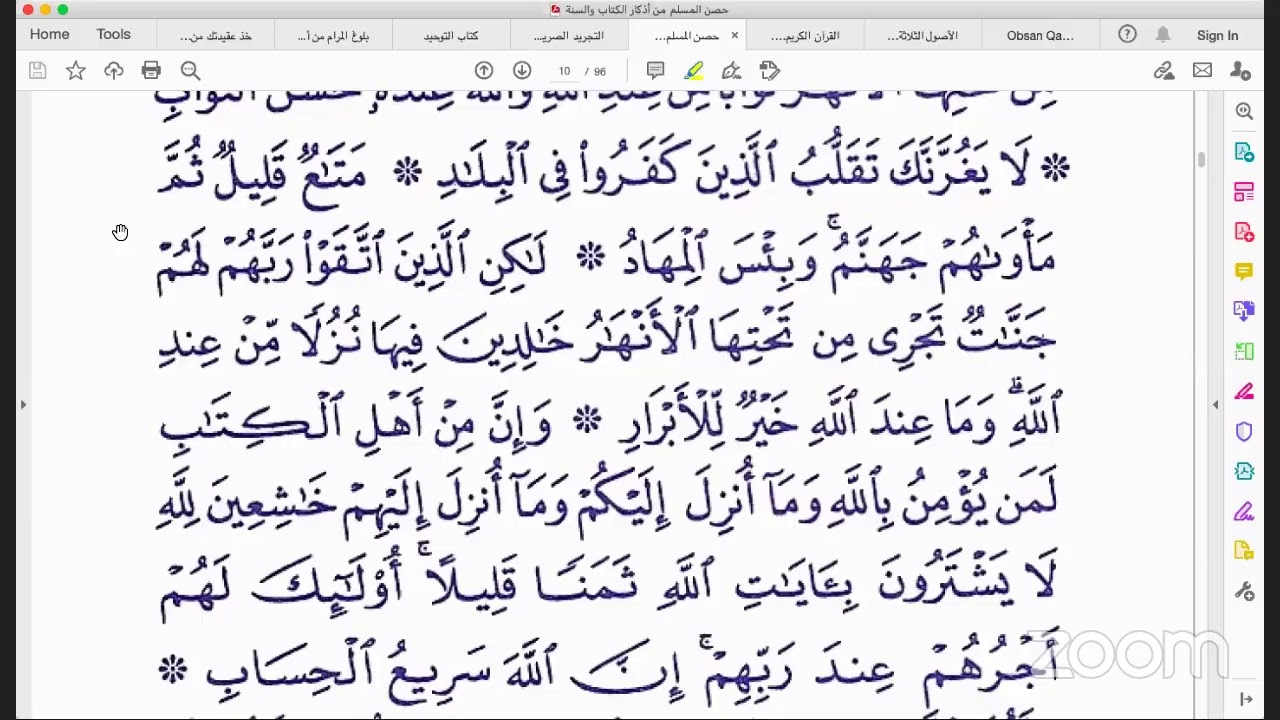Switch to the Obsan Qa... document tab
The width and height of the screenshot is (1280, 720).
[1040, 36]
